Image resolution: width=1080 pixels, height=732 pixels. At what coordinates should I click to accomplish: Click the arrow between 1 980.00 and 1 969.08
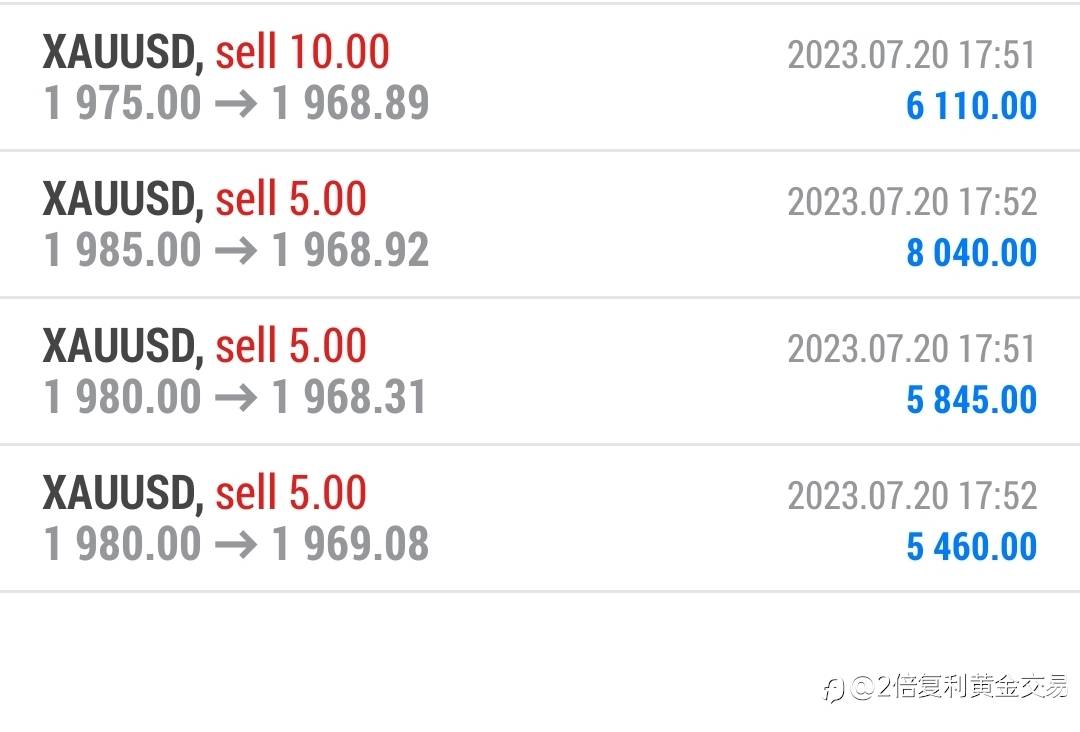tap(236, 545)
